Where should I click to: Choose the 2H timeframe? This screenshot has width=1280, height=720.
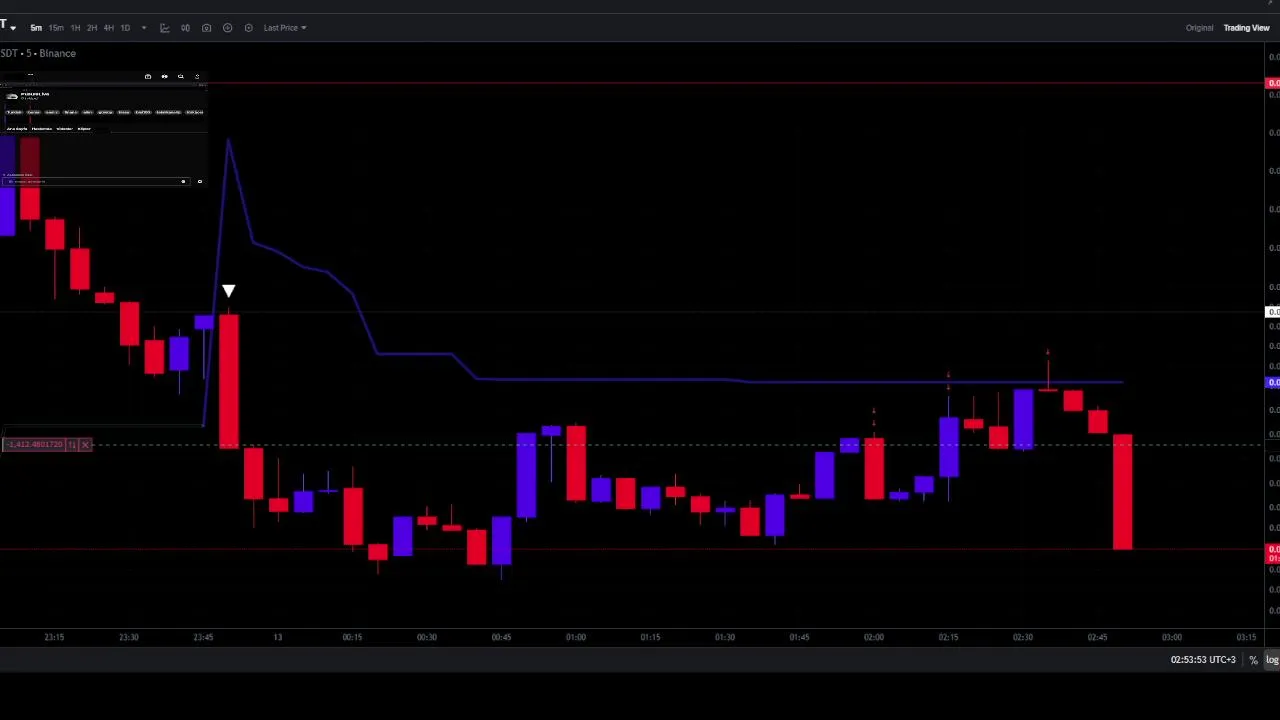pos(92,28)
